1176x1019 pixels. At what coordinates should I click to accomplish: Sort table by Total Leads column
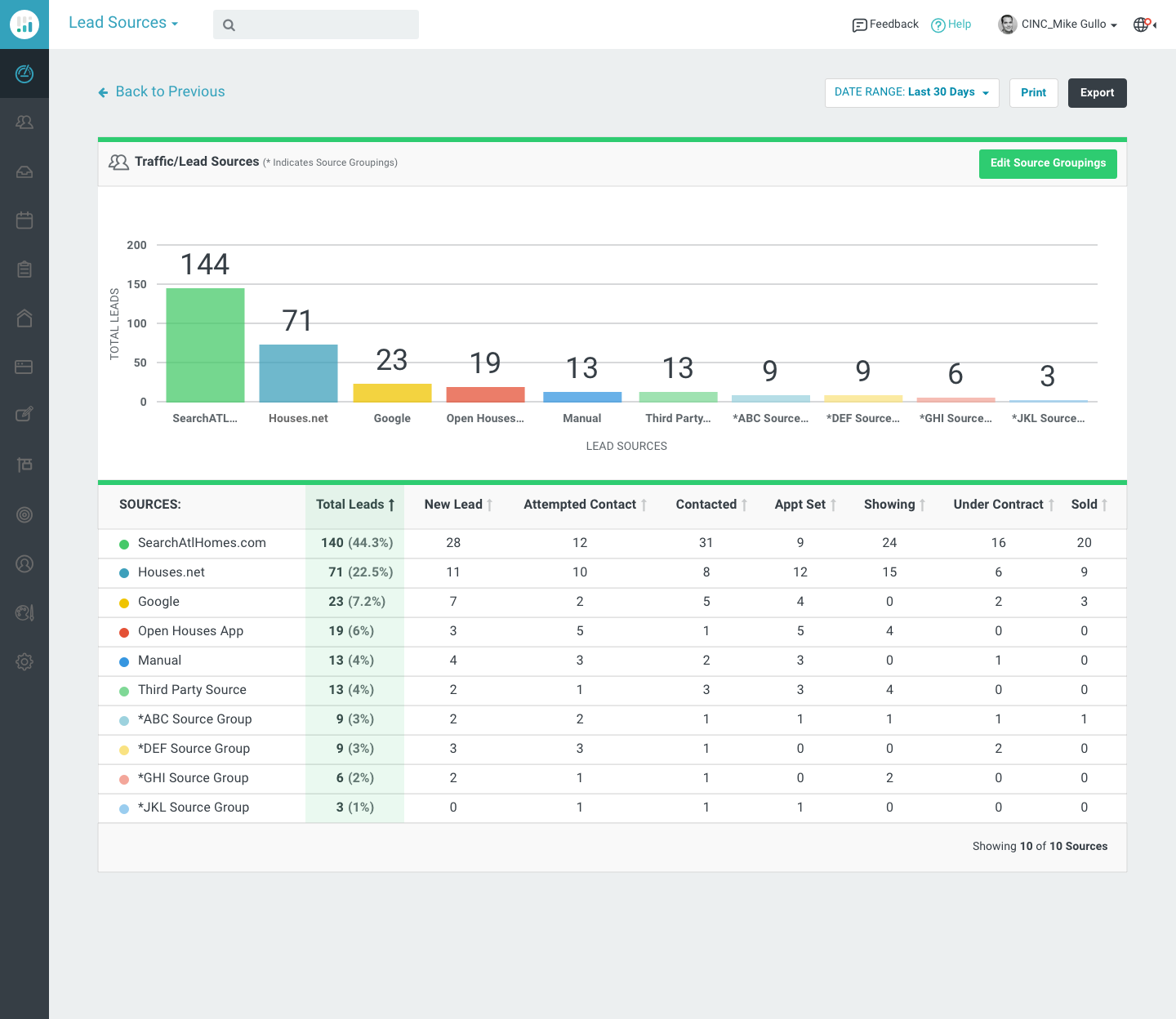click(x=355, y=505)
